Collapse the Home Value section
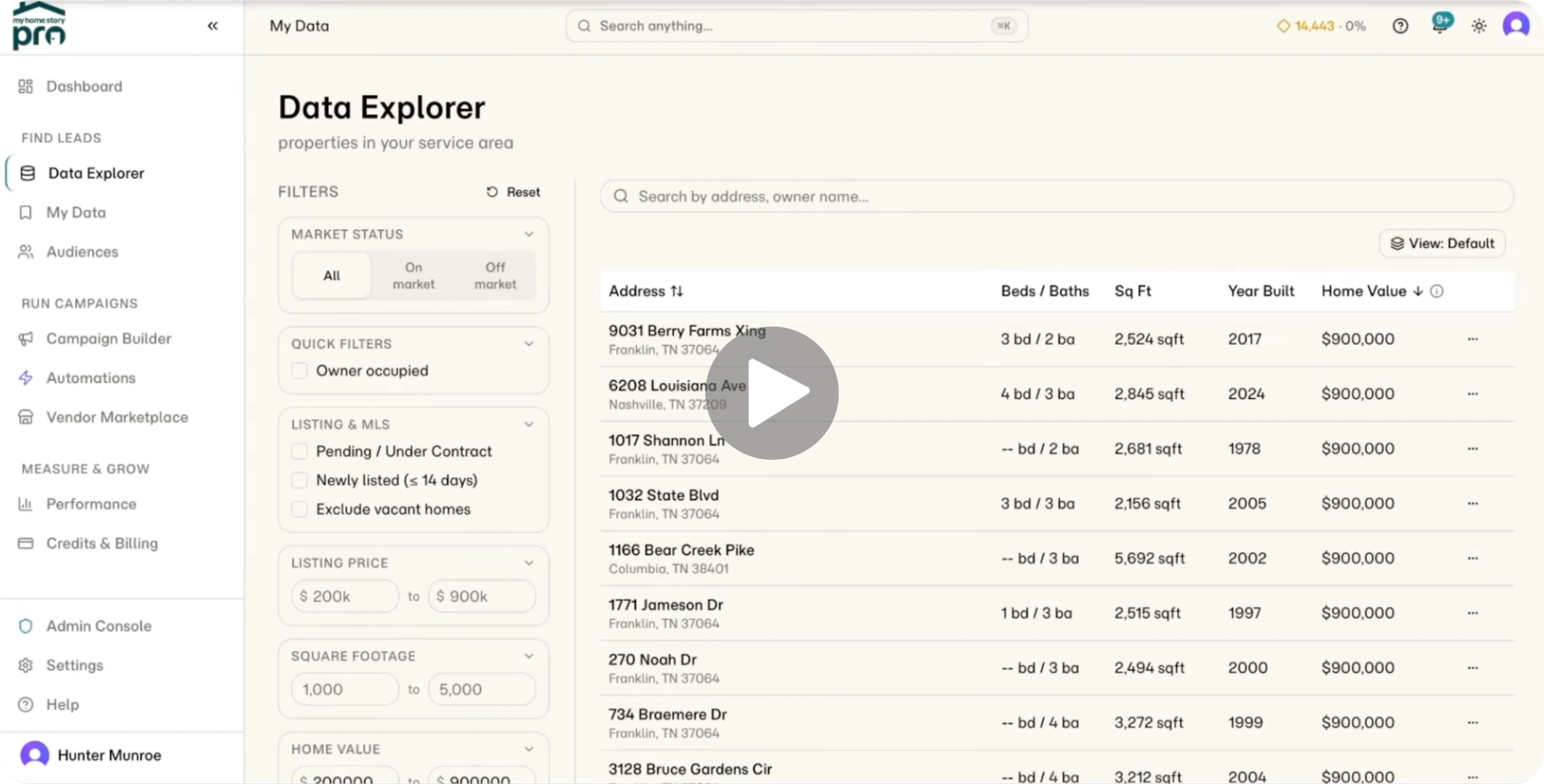This screenshot has width=1544, height=784. click(528, 749)
